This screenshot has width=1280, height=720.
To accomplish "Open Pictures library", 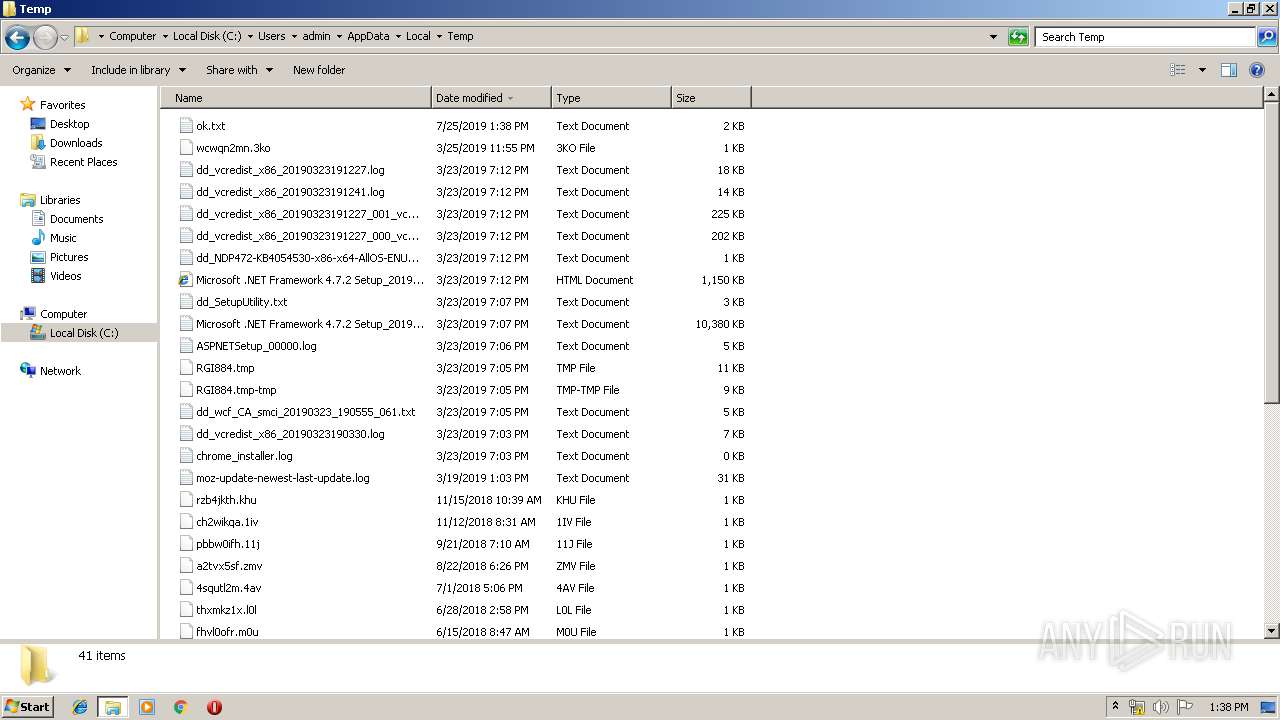I will (69, 257).
